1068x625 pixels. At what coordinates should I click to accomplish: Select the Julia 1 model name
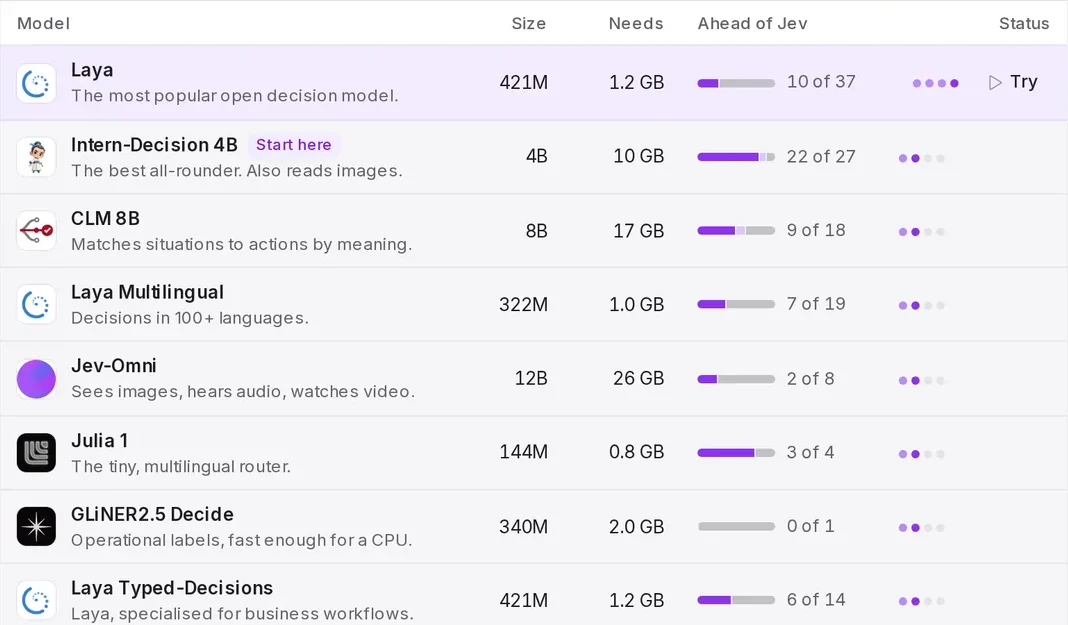[99, 440]
